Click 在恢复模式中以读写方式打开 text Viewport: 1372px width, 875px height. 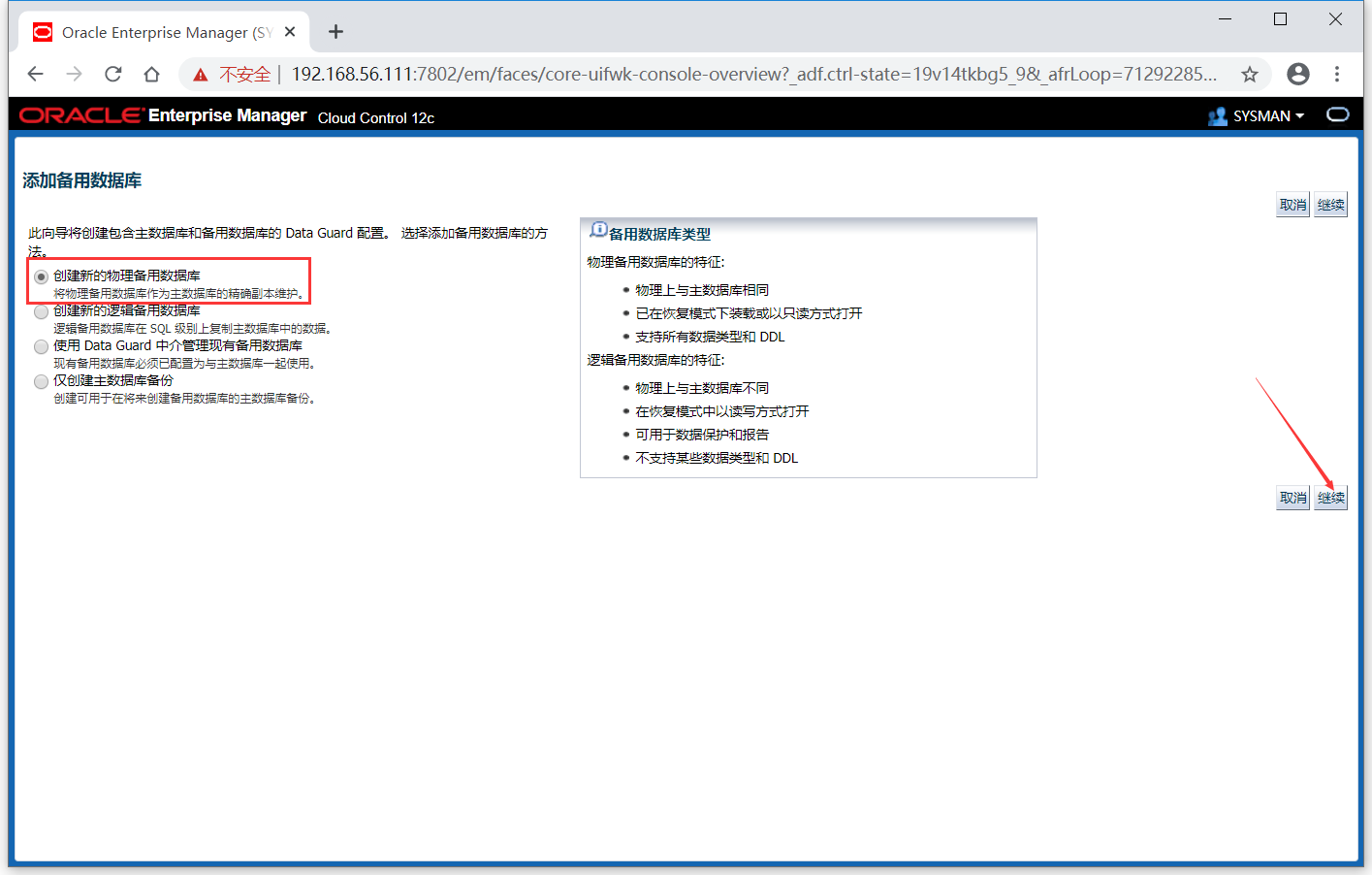pos(722,411)
